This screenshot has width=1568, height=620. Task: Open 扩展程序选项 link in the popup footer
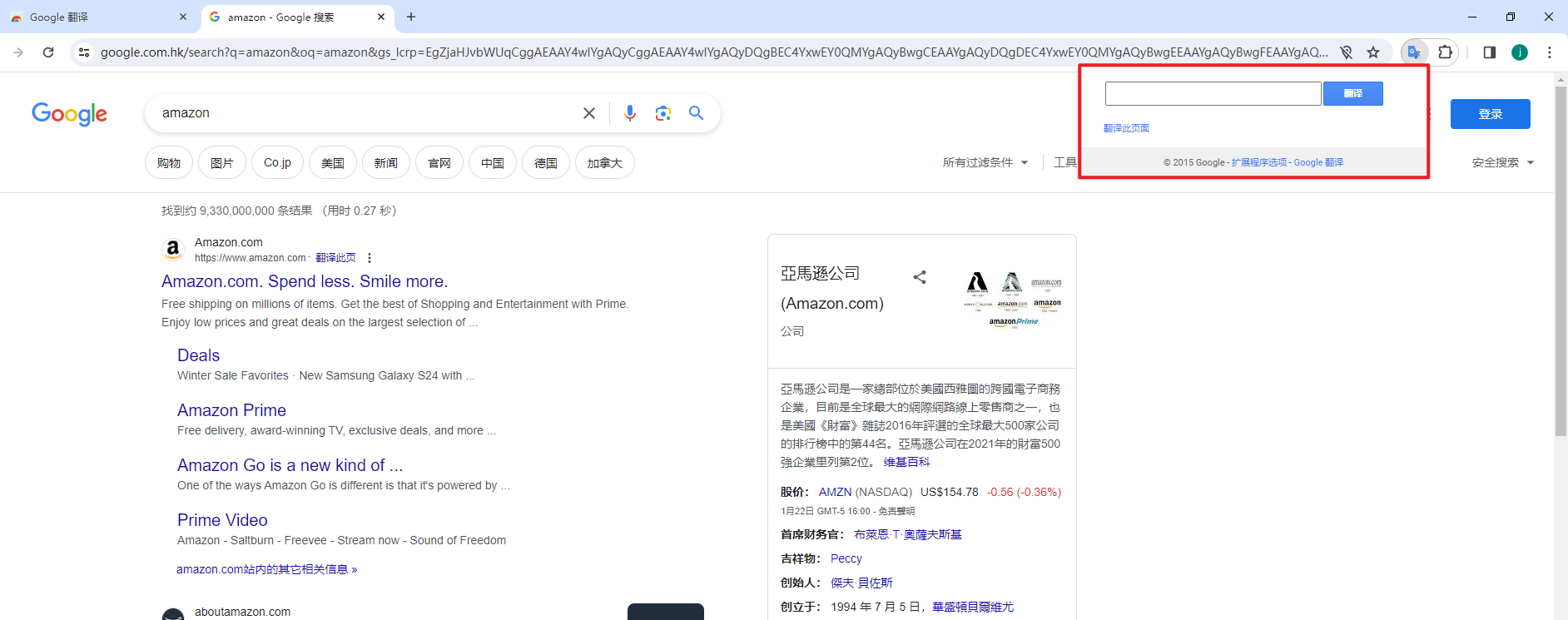[x=1259, y=162]
